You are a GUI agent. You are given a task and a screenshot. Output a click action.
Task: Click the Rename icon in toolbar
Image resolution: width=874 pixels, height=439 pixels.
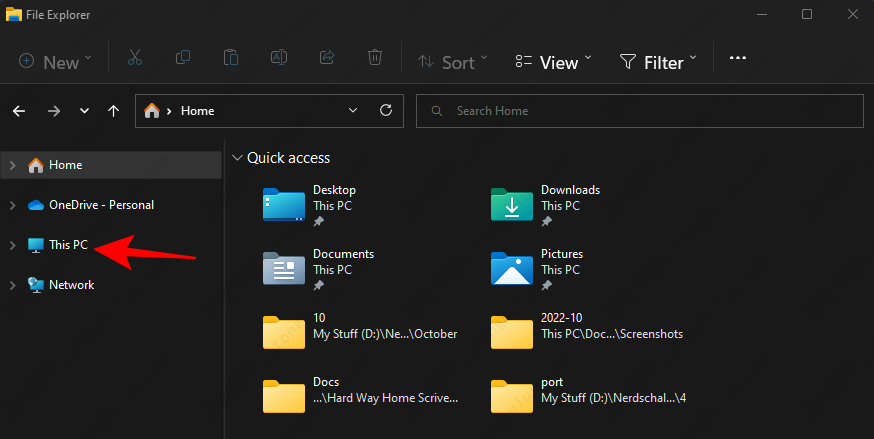click(x=279, y=59)
